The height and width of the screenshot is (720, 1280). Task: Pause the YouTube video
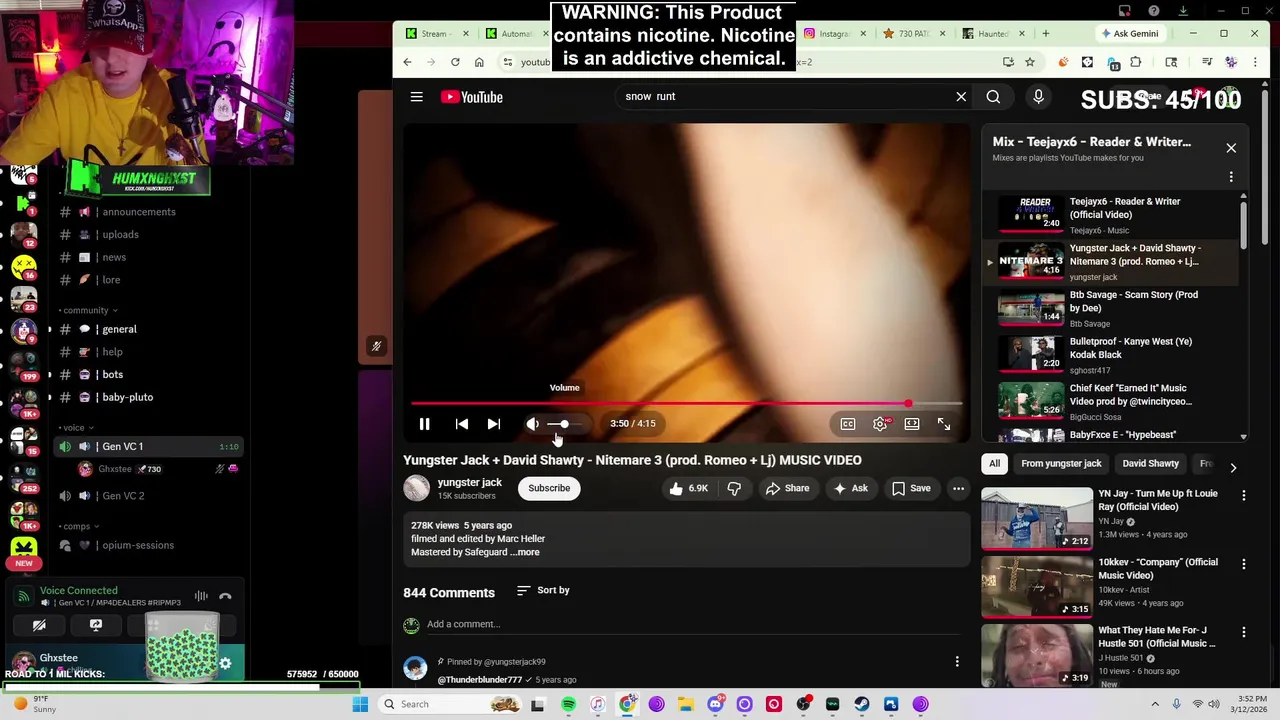424,424
